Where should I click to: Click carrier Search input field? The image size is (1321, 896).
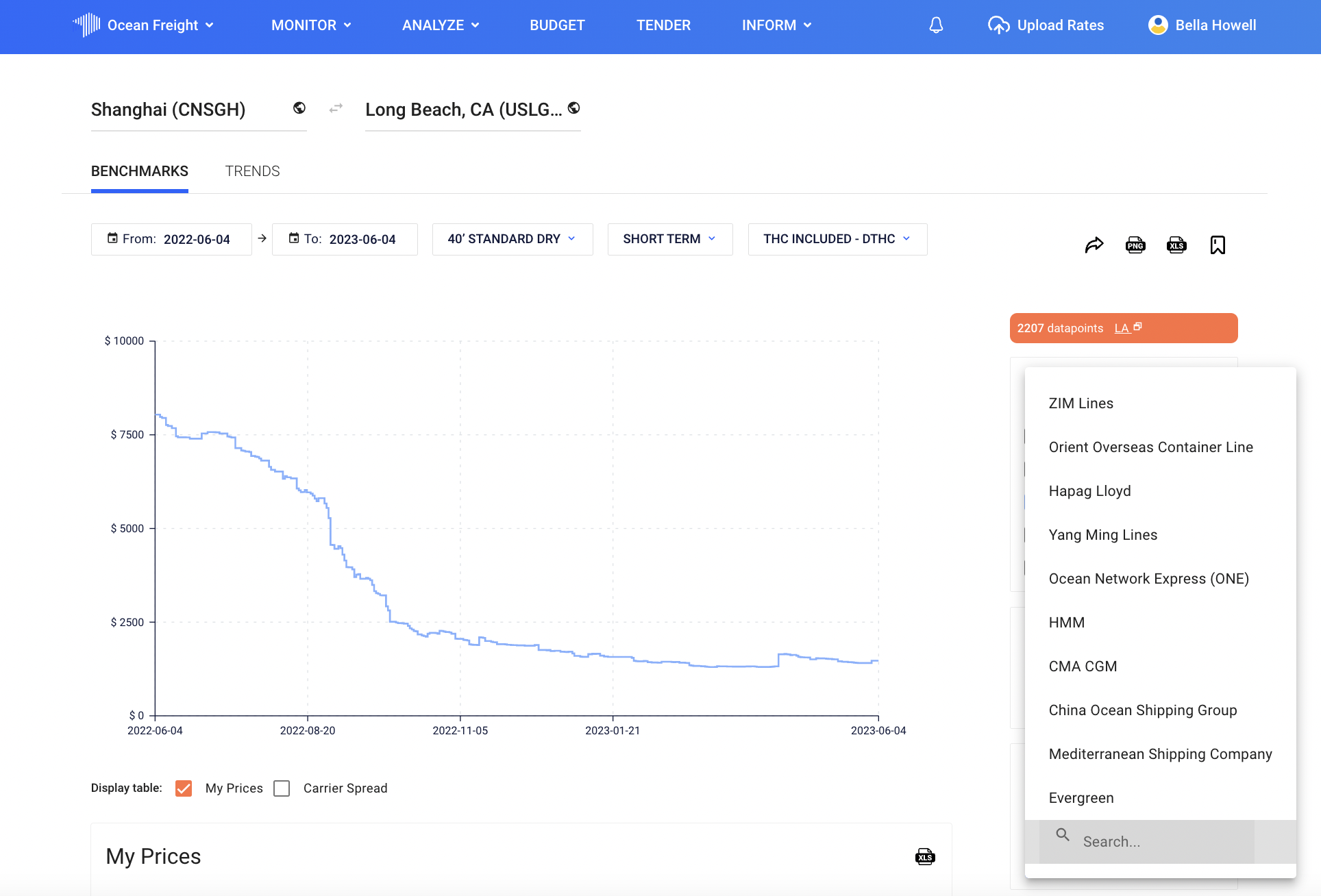pyautogui.click(x=1147, y=842)
